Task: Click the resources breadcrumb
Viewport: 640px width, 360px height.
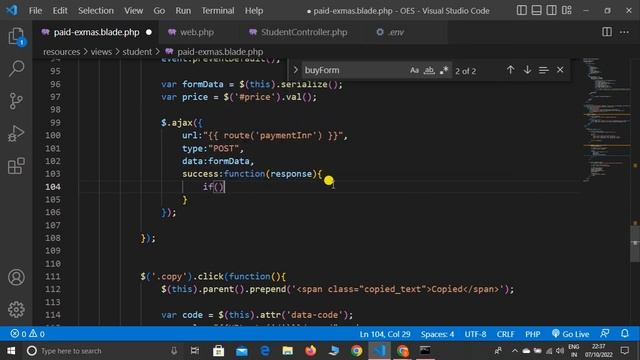Action: coord(62,52)
